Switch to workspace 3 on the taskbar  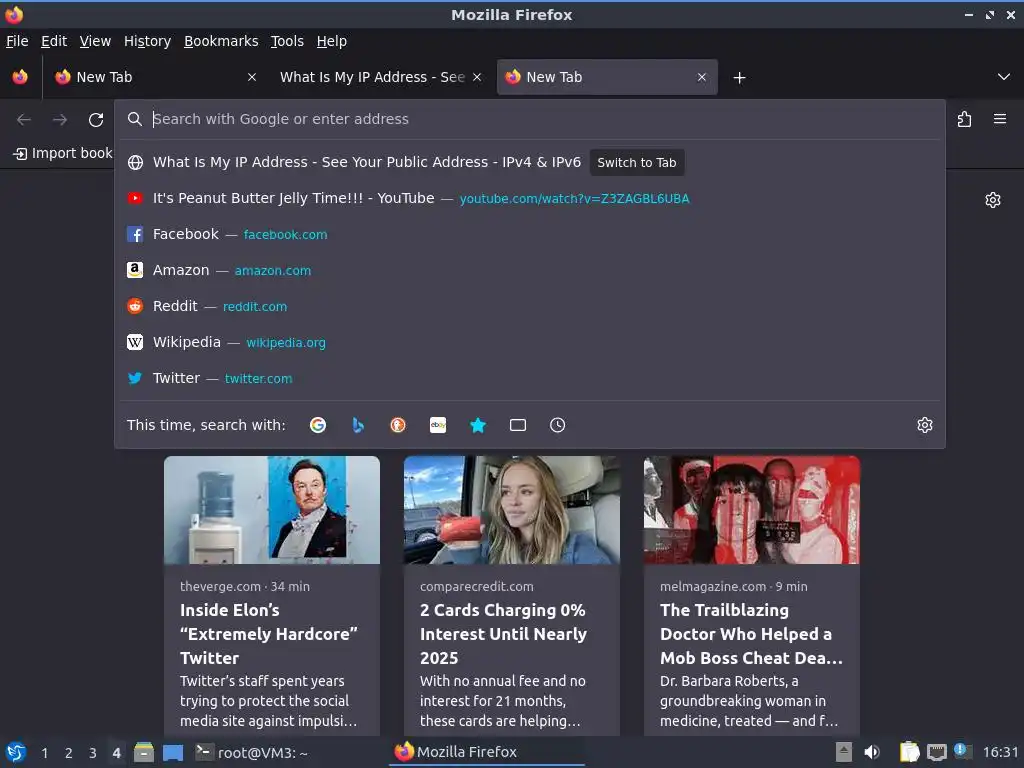(93, 753)
